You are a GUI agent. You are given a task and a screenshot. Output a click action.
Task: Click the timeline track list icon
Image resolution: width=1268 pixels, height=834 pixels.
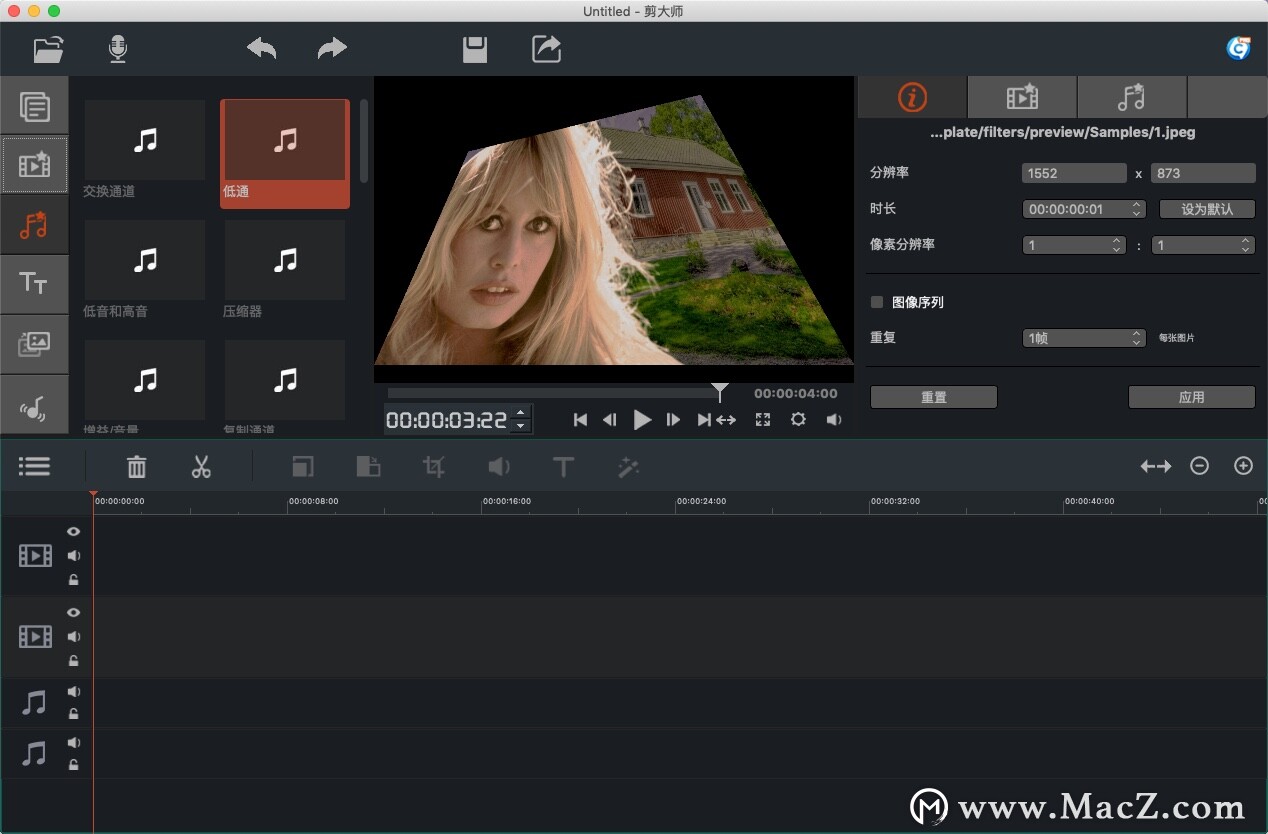(34, 466)
